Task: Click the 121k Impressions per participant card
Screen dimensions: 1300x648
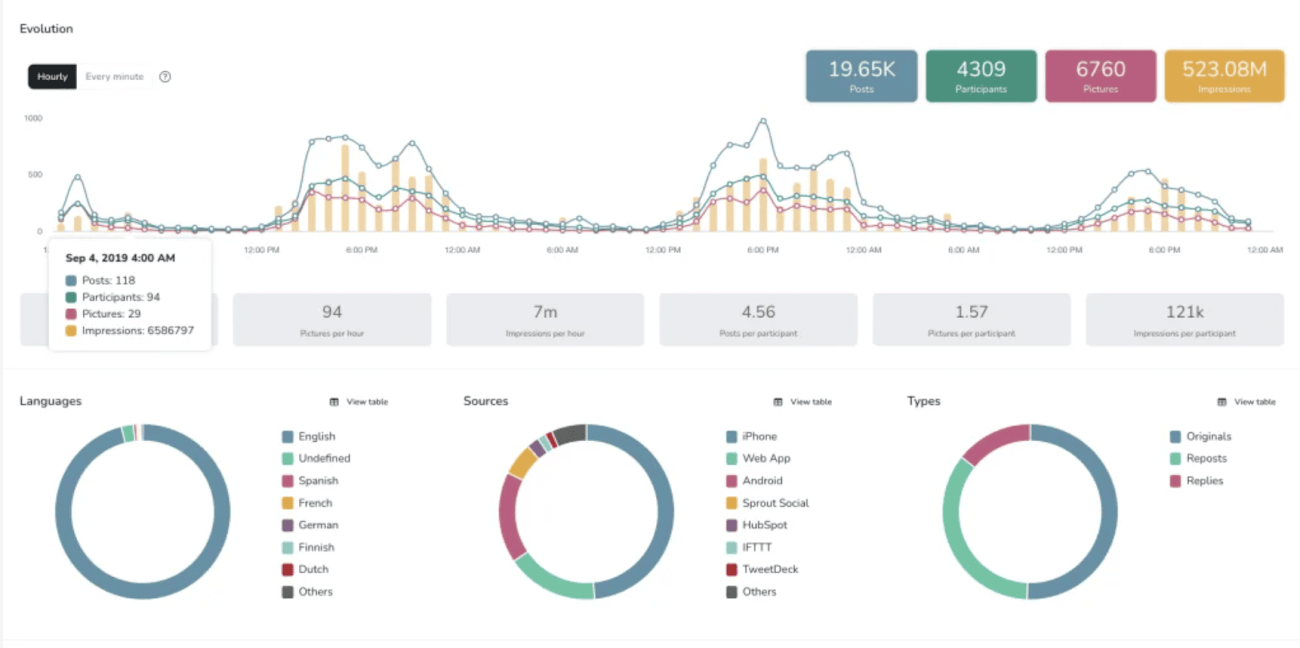Action: (1184, 320)
